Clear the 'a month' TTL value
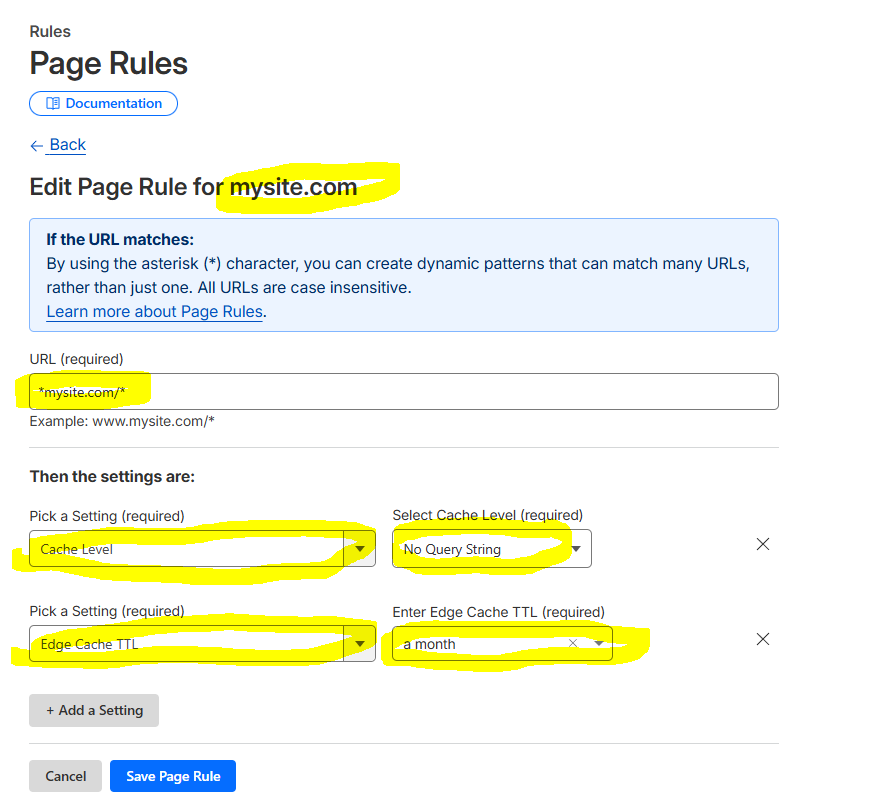881x811 pixels. (x=573, y=644)
